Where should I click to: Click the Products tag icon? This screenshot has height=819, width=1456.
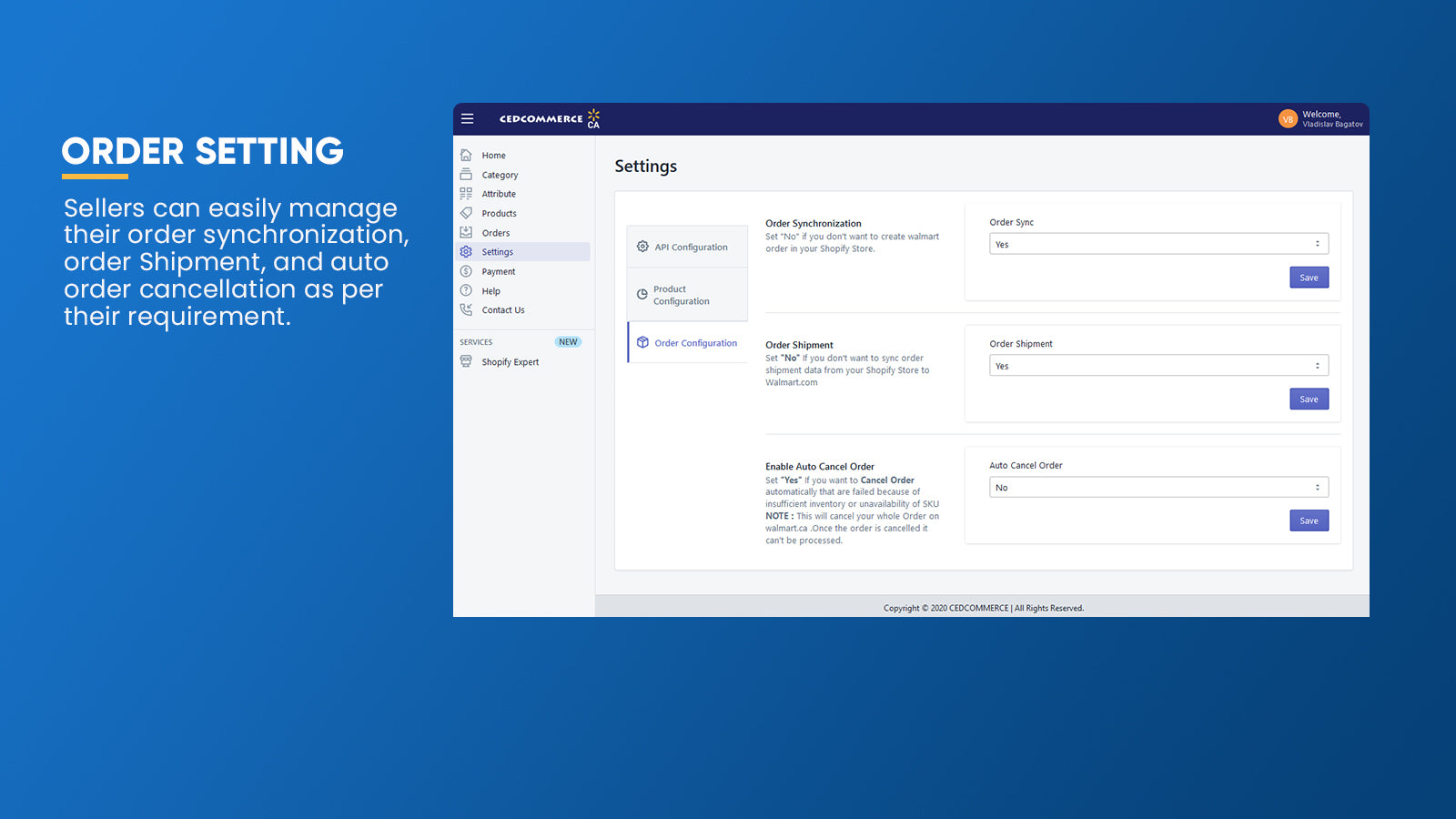click(x=466, y=213)
